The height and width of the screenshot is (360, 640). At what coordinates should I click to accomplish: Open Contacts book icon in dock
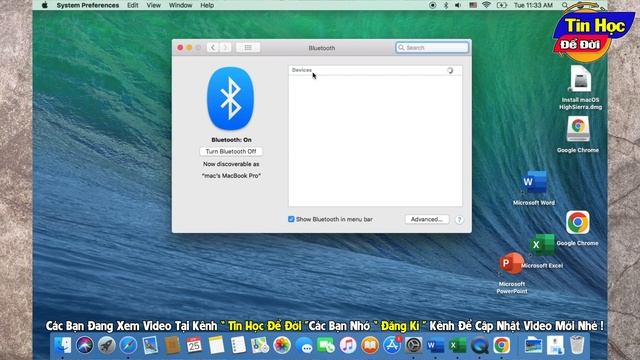click(172, 345)
